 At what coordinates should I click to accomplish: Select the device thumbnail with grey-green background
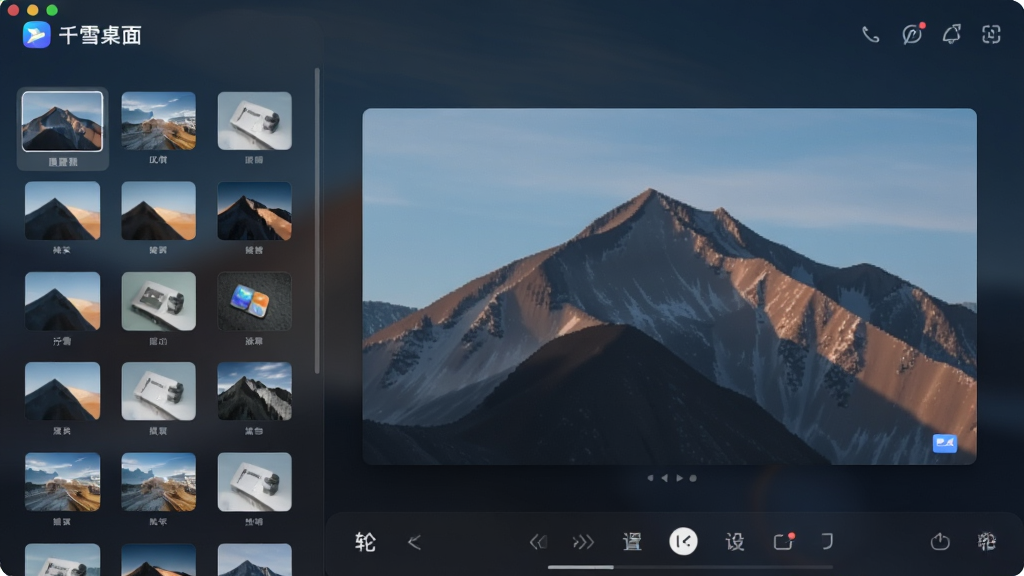coord(158,301)
